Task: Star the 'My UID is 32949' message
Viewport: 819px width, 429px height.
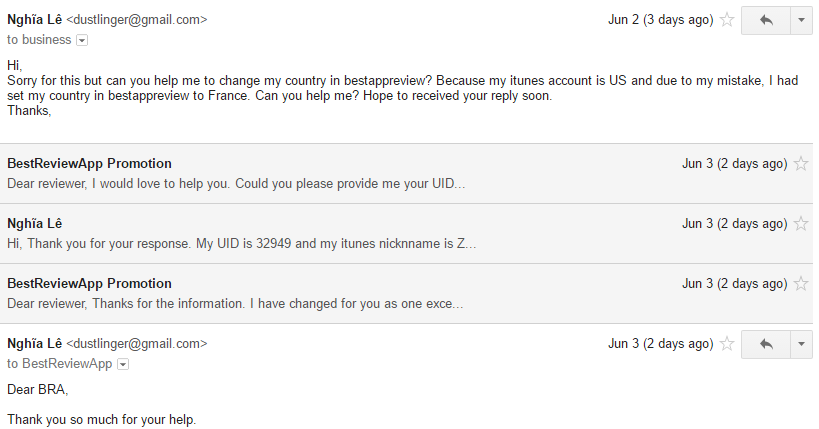Action: (x=801, y=224)
